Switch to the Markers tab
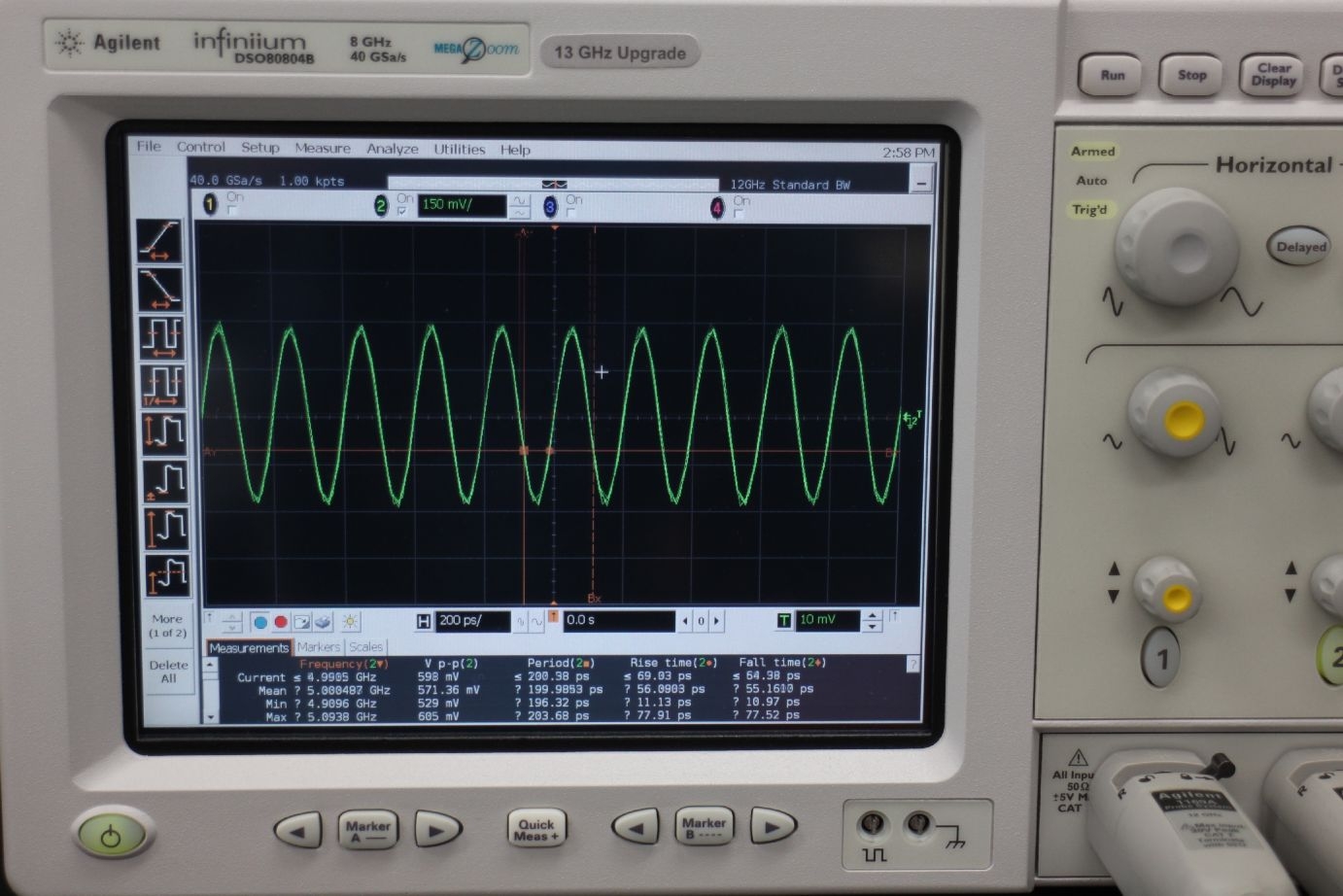Screen dimensions: 1343x896 click(x=319, y=647)
